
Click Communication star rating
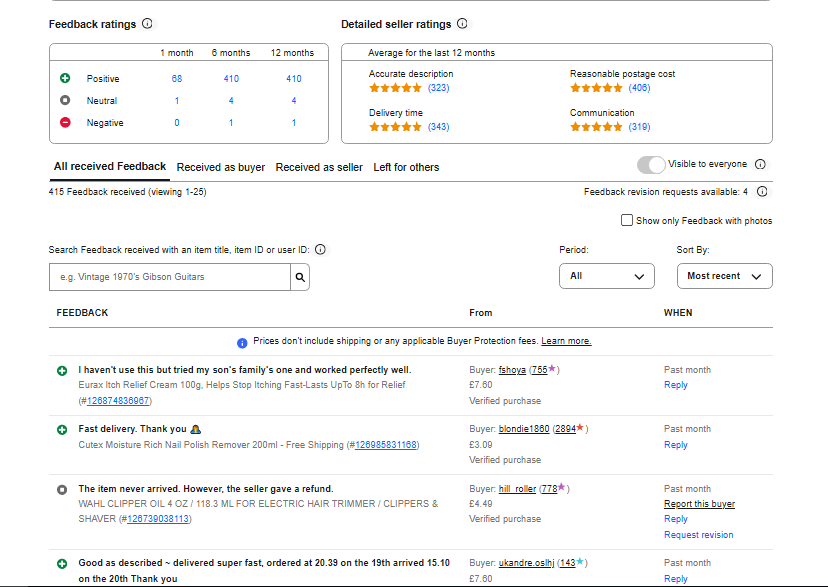[x=596, y=127]
